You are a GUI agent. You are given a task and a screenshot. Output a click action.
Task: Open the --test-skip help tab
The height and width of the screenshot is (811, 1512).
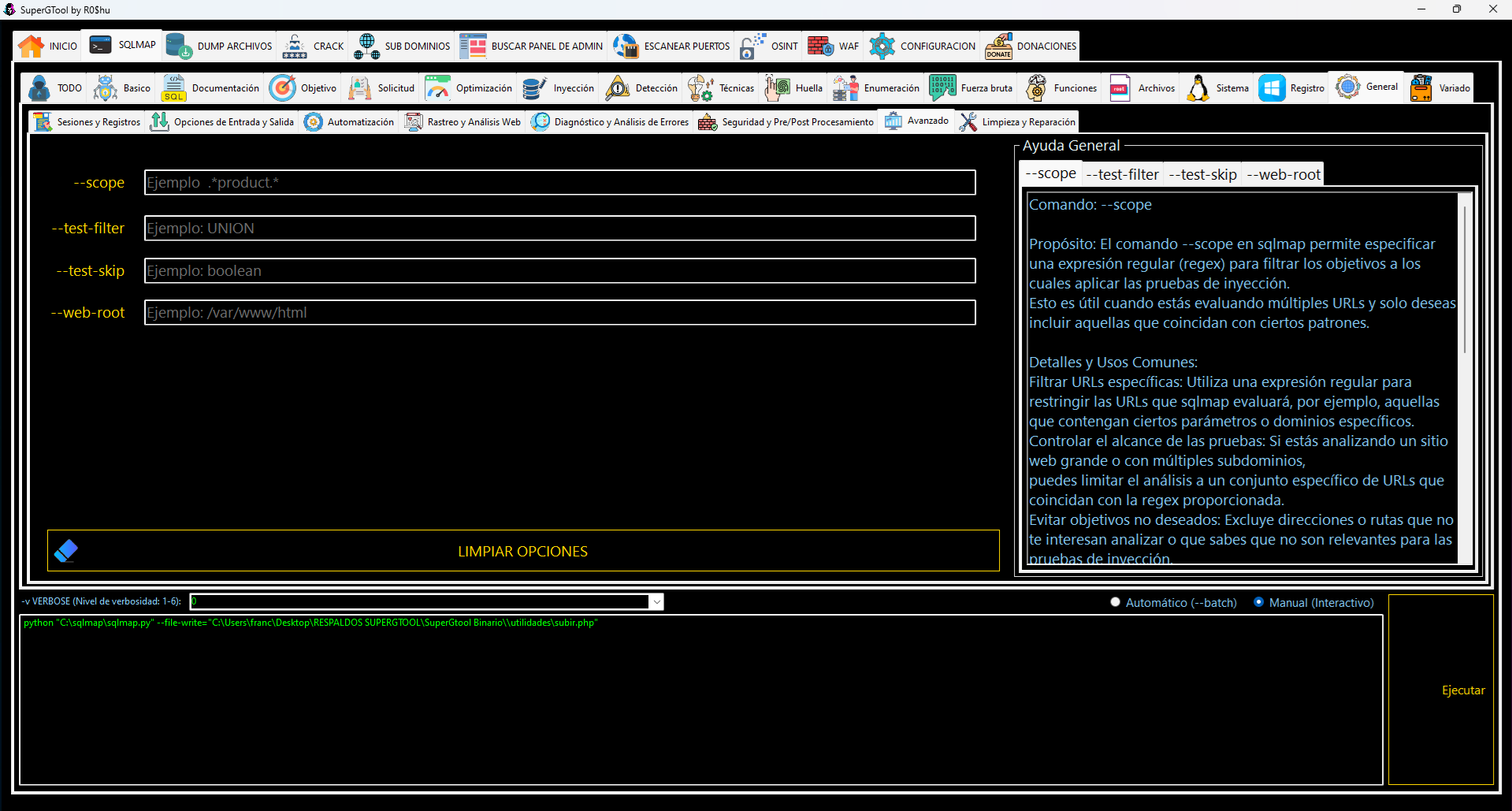click(1202, 174)
